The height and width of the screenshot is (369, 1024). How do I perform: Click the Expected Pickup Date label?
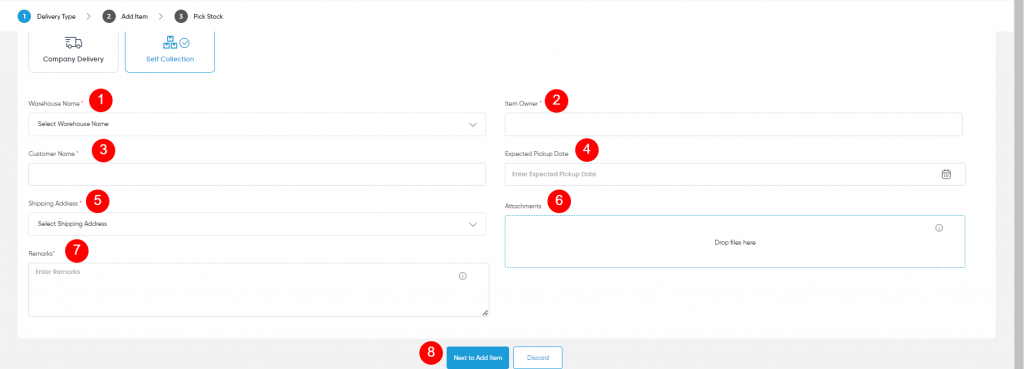(536, 153)
